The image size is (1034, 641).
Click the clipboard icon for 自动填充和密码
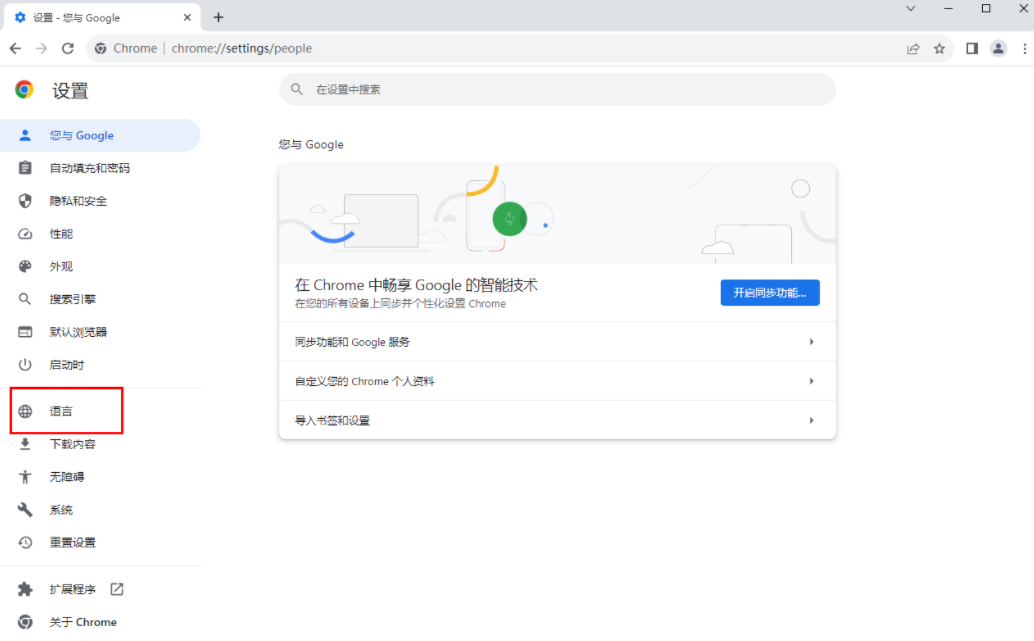[25, 168]
